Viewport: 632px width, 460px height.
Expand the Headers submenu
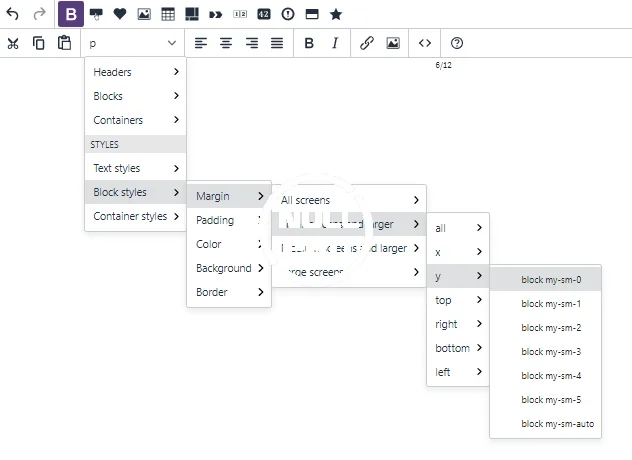[135, 72]
